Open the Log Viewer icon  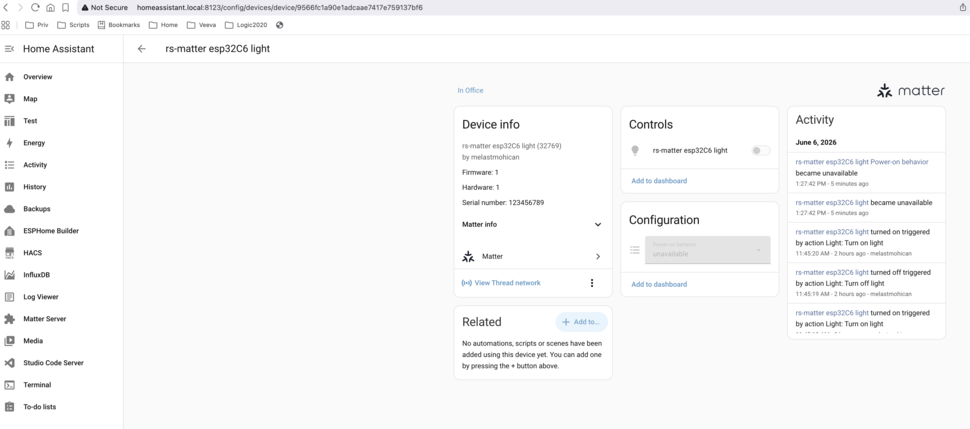(x=9, y=297)
